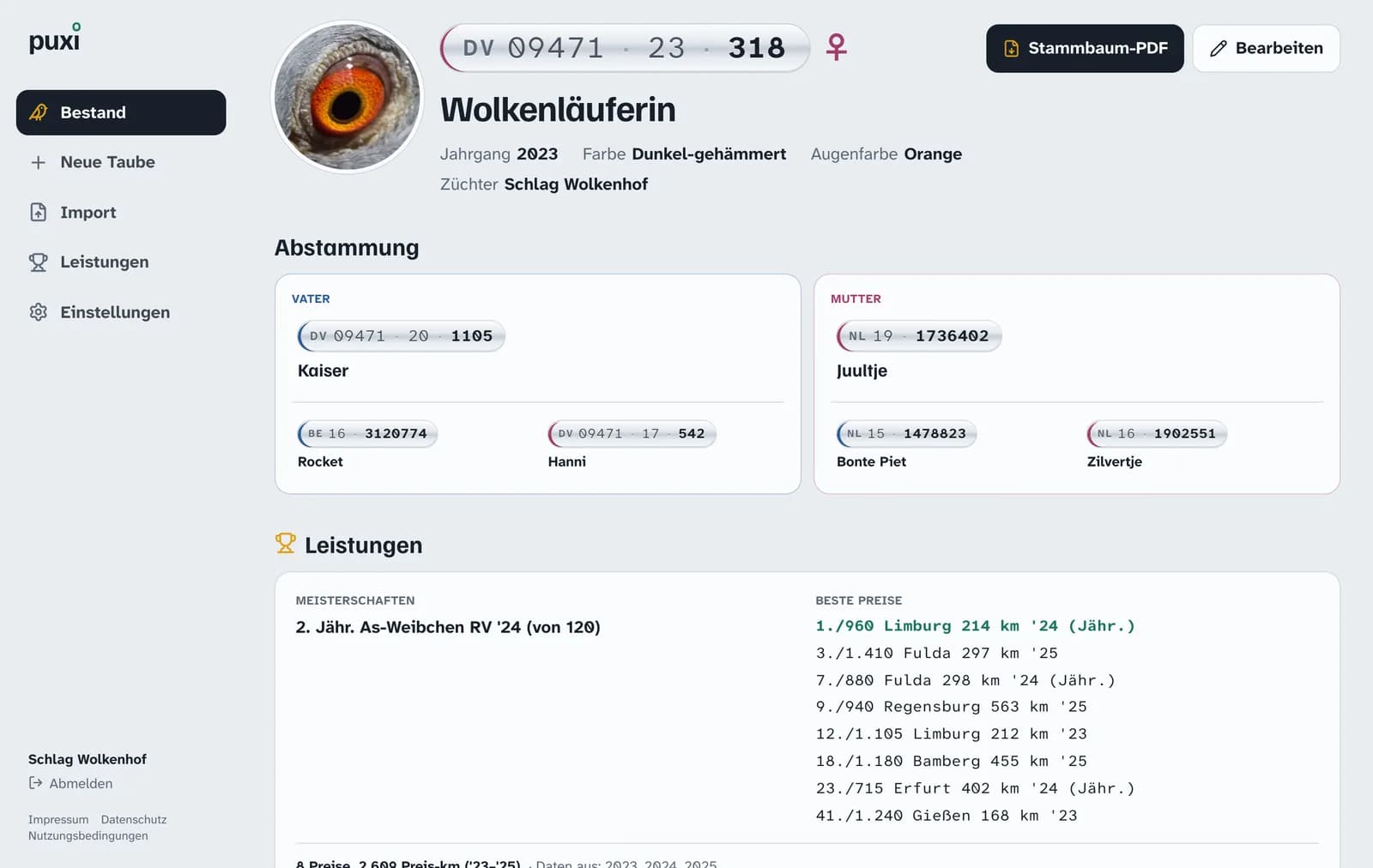Screen dimensions: 1373x868
Task: Download the Stammbaum-PDF
Action: point(1085,48)
